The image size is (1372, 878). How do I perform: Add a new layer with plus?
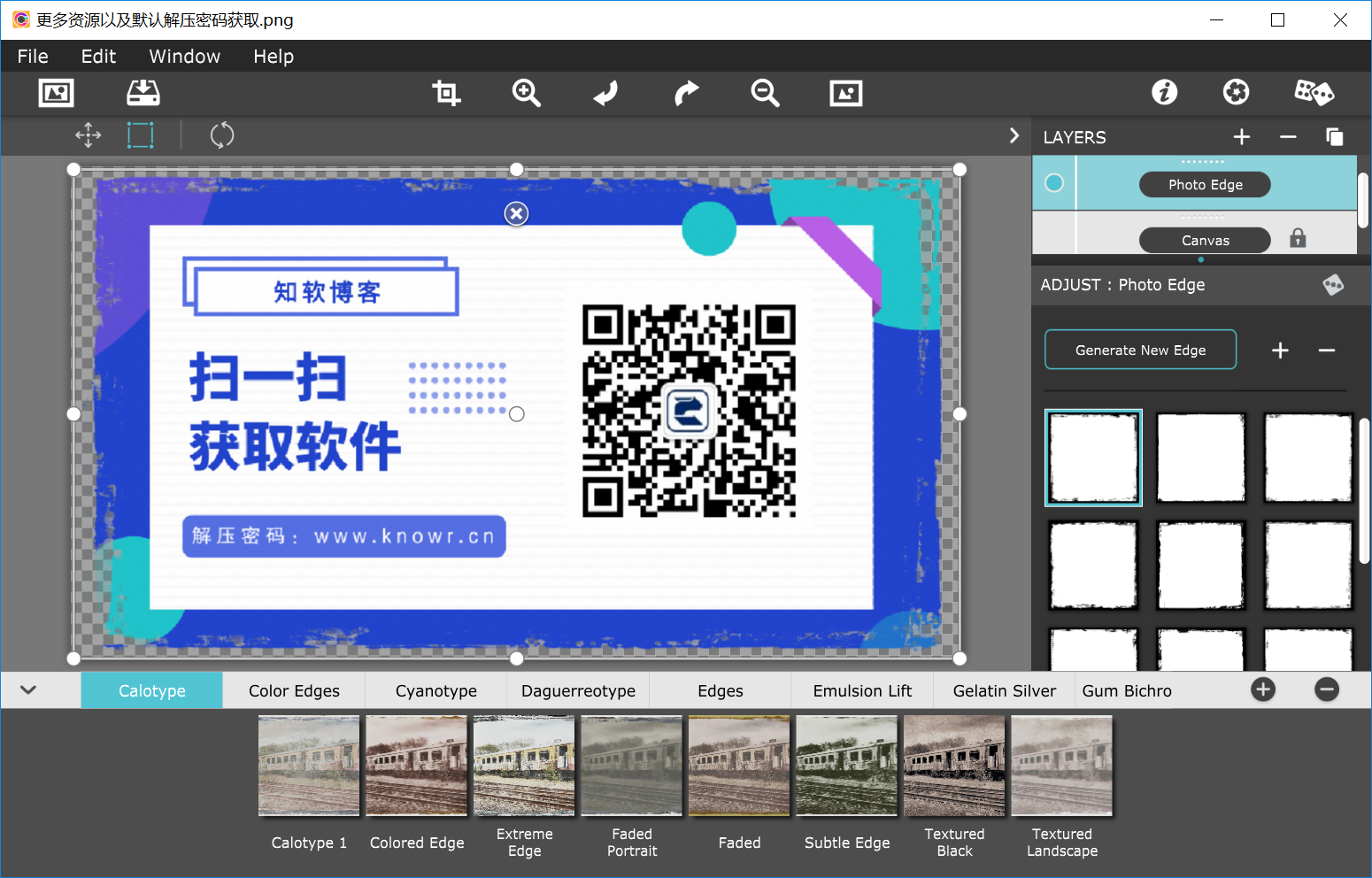[x=1242, y=137]
